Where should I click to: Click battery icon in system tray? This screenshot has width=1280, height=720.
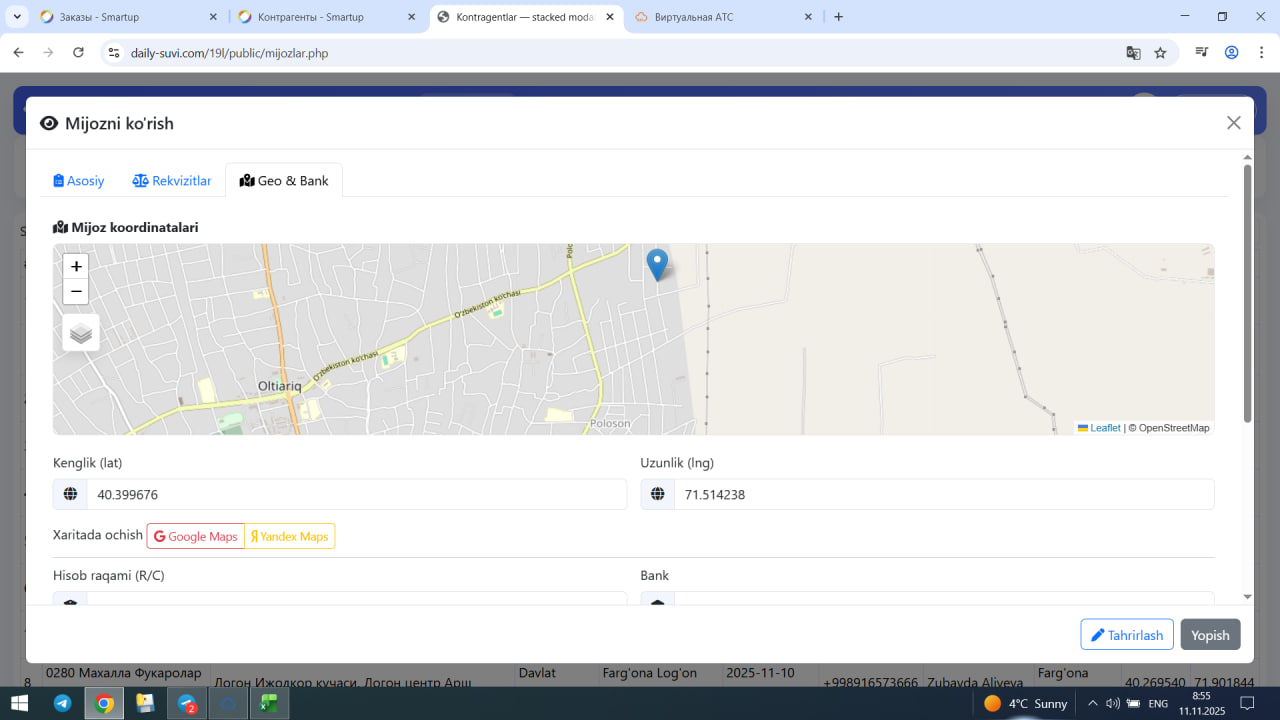1134,704
